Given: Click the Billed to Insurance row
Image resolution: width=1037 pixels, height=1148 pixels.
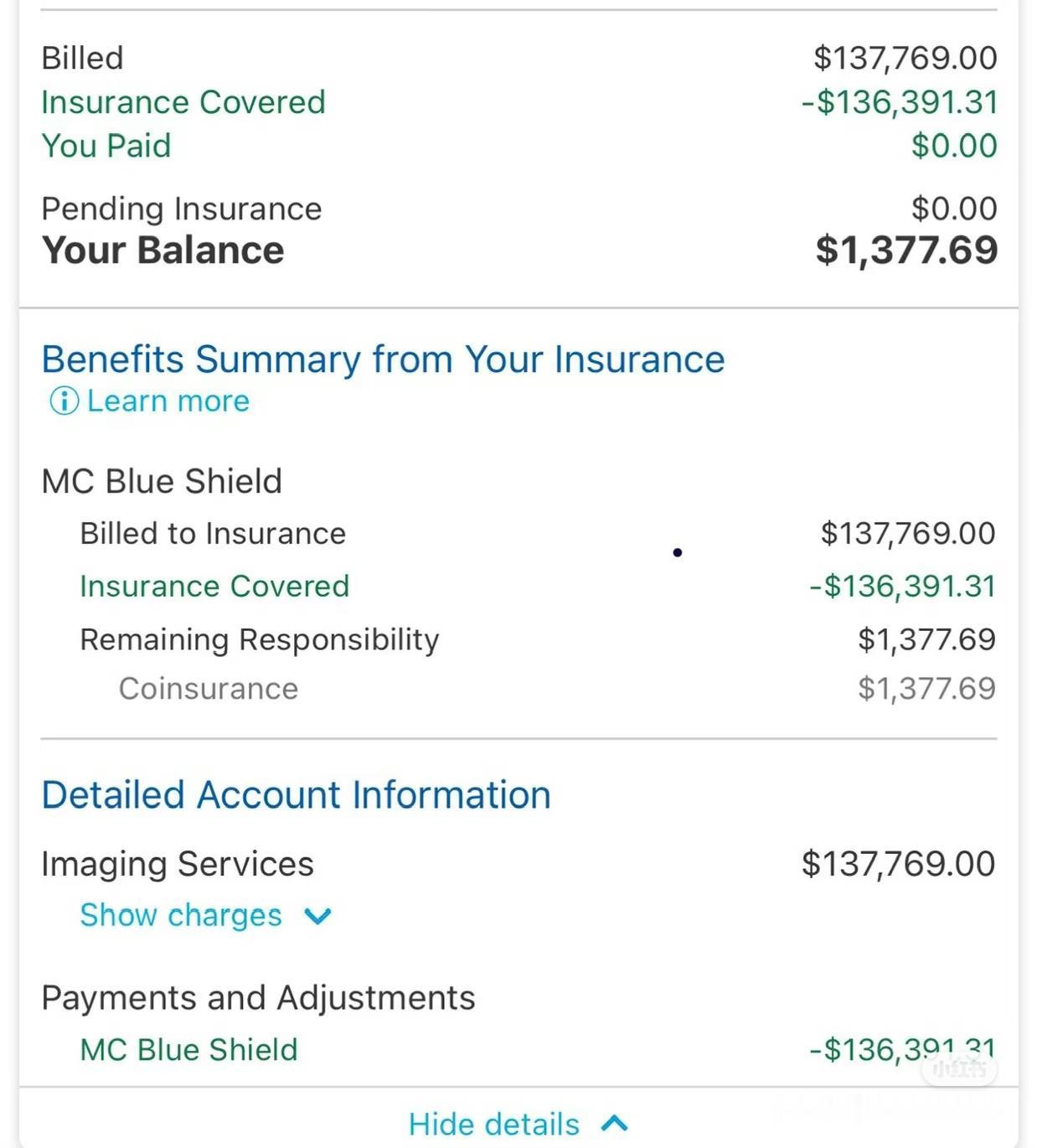Looking at the screenshot, I should point(538,534).
